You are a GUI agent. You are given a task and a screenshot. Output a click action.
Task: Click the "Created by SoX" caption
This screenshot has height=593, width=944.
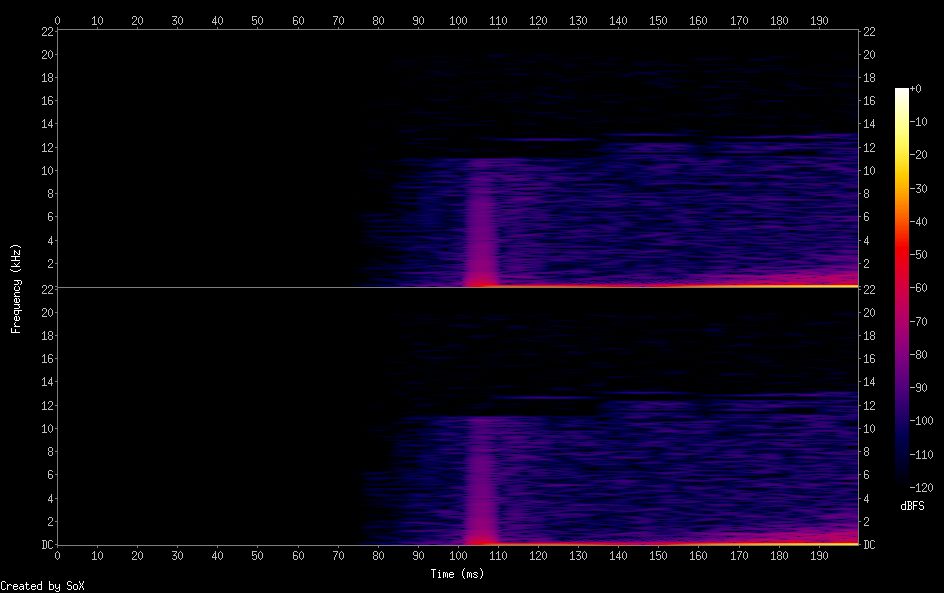(x=42, y=586)
